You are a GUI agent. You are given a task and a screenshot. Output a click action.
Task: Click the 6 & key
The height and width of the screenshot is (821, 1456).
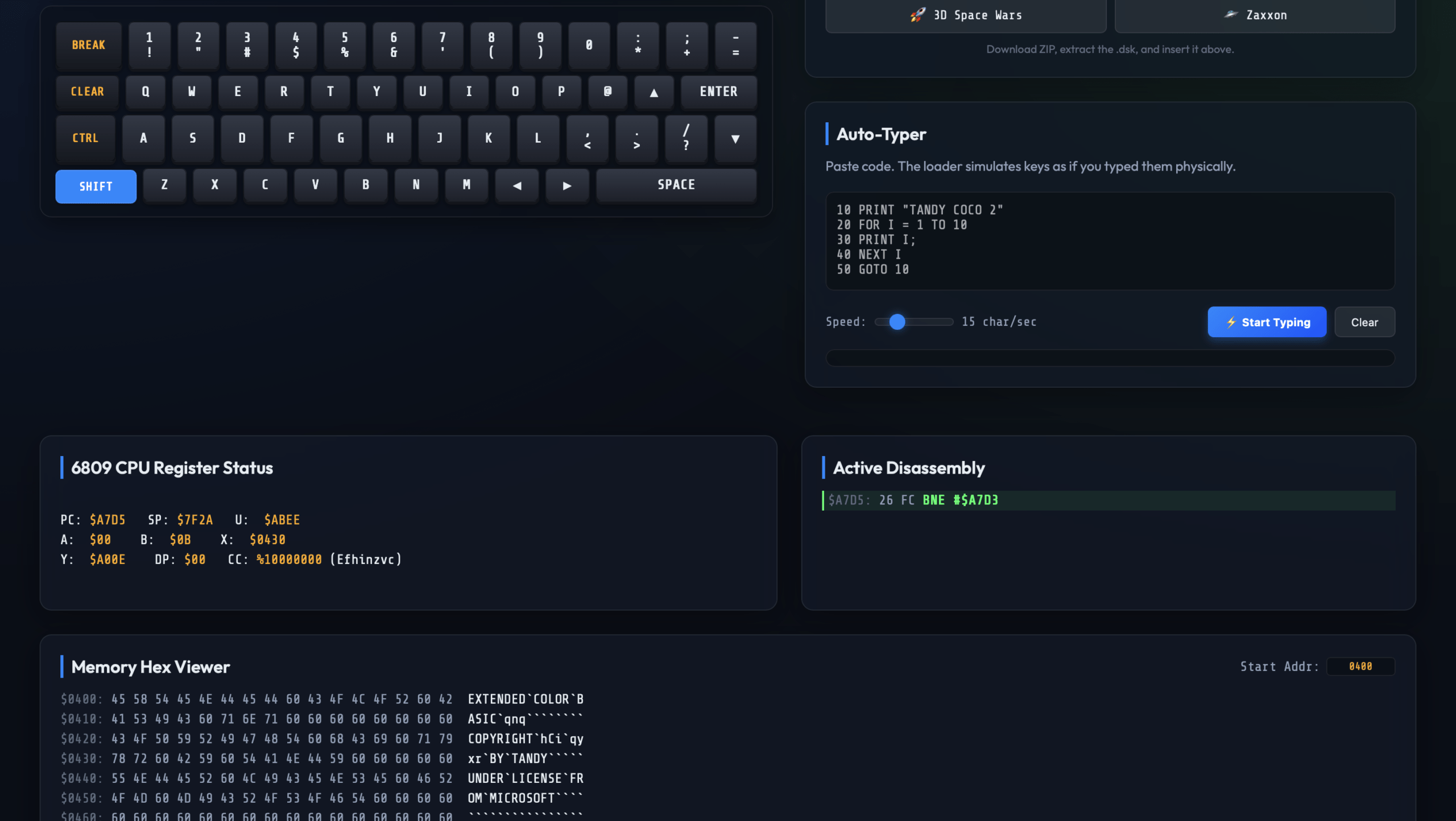[394, 45]
